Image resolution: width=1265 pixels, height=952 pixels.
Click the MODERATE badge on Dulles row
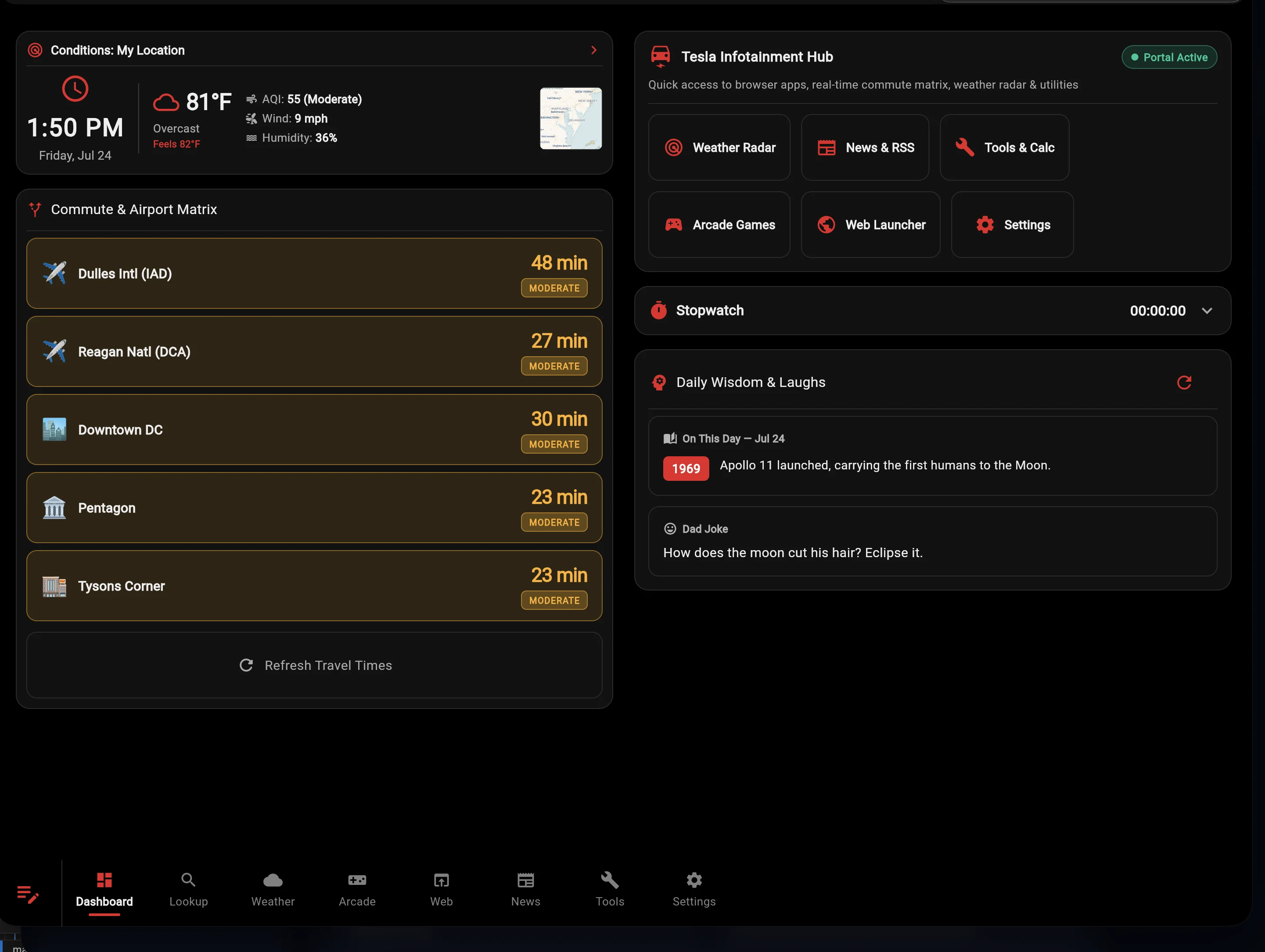pos(554,288)
